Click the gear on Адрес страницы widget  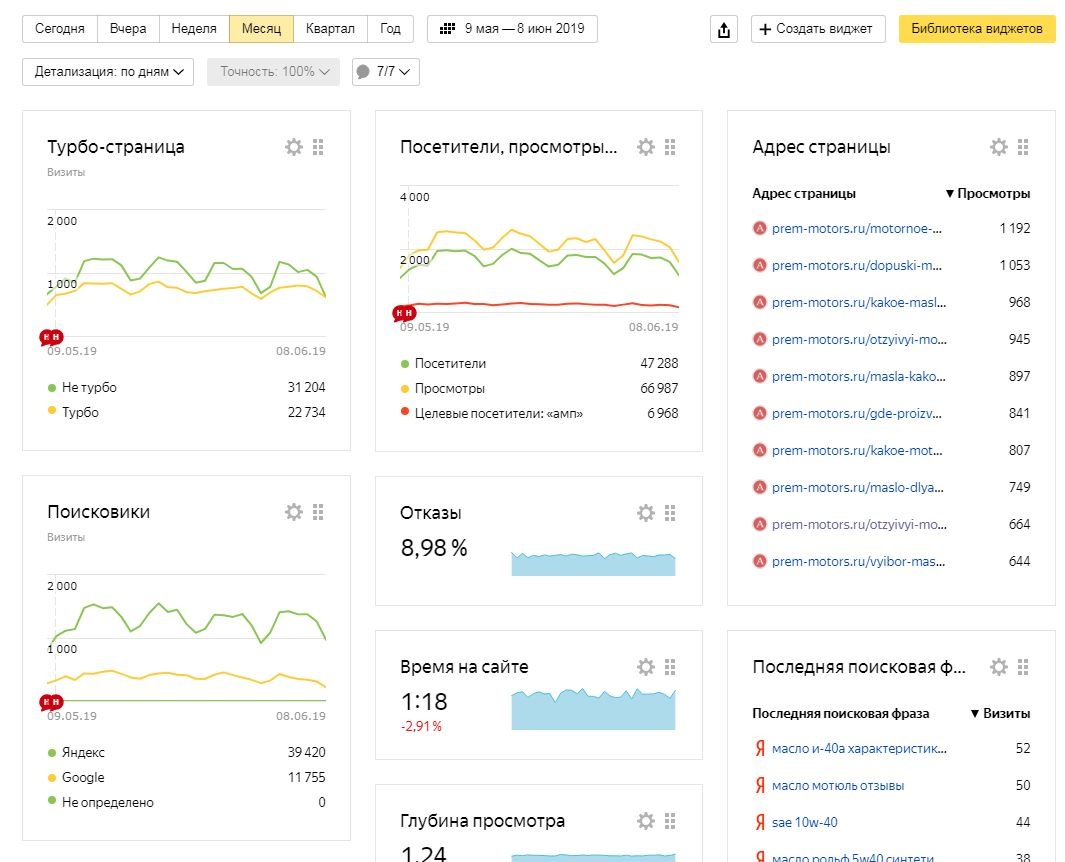[x=999, y=147]
